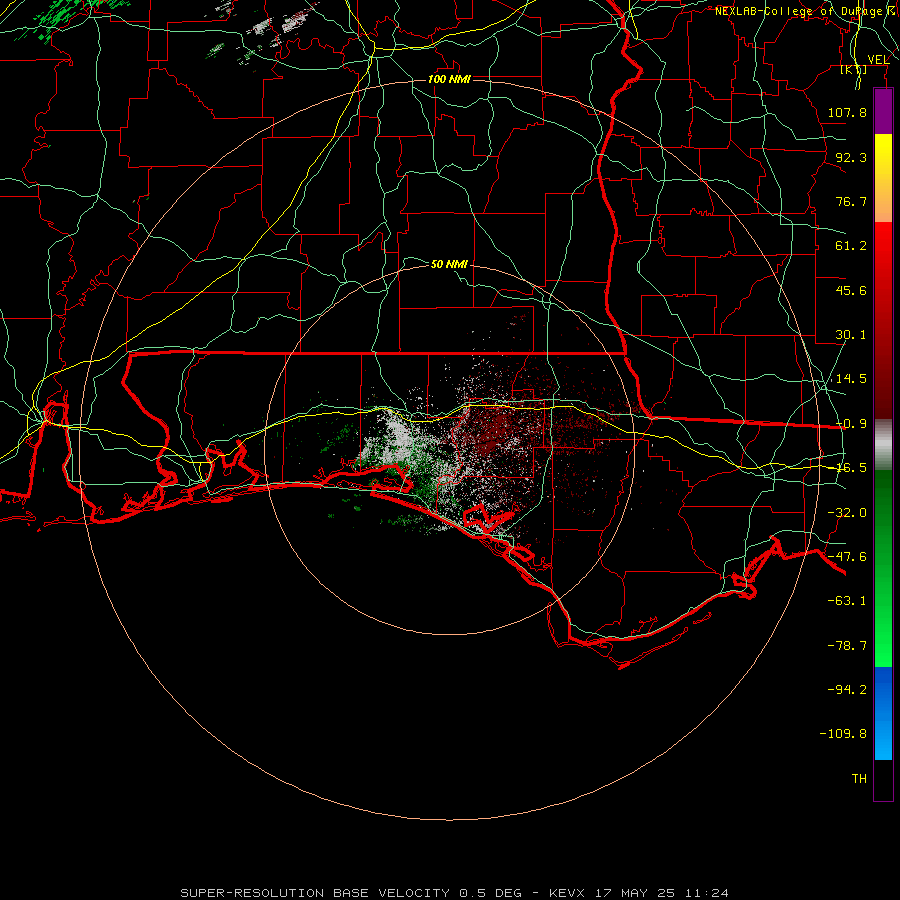900x900 pixels.
Task: Click the 14.5 value on velocity scale
Action: click(x=851, y=379)
